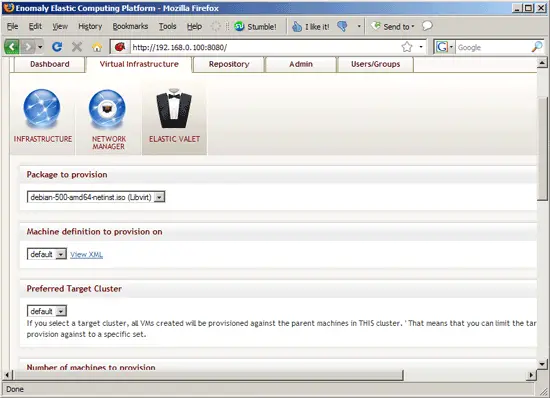Open the machine definition default dropdown
The width and height of the screenshot is (550, 398).
coord(47,254)
